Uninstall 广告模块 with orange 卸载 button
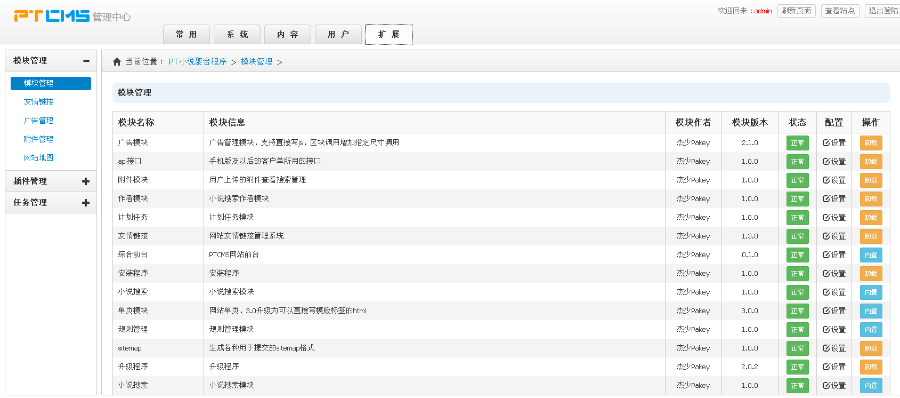Screen dimensions: 900x398 (871, 143)
